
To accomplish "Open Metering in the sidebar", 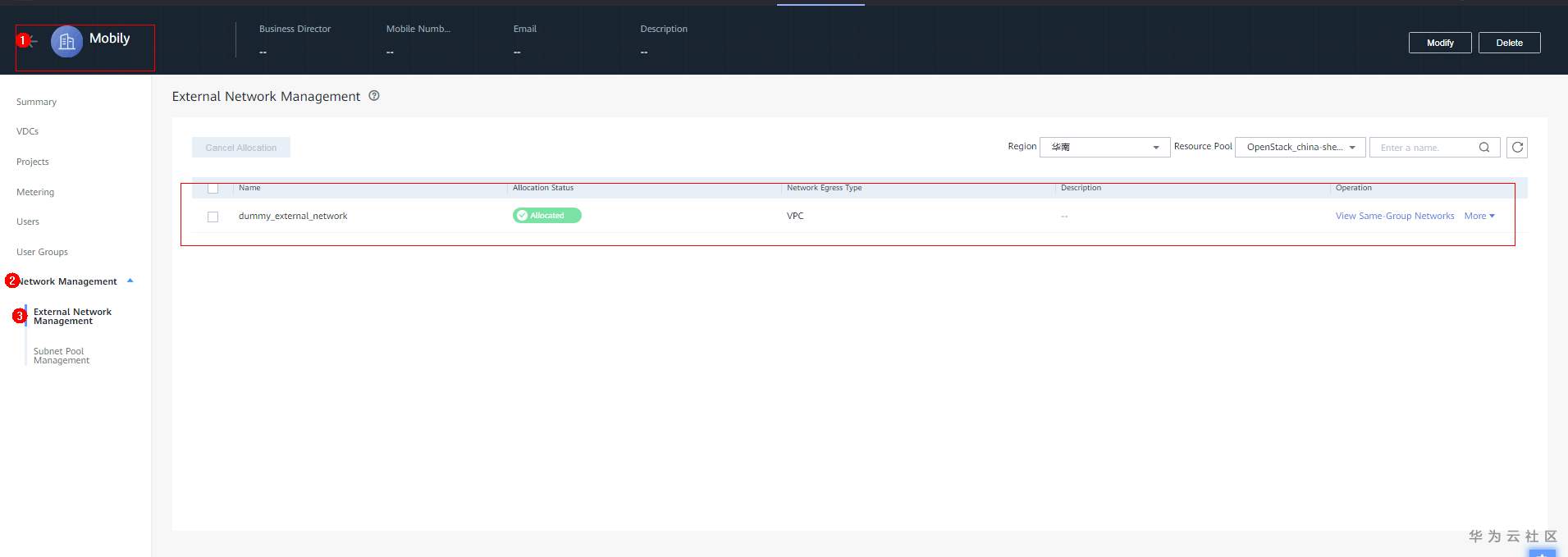I will coord(35,192).
